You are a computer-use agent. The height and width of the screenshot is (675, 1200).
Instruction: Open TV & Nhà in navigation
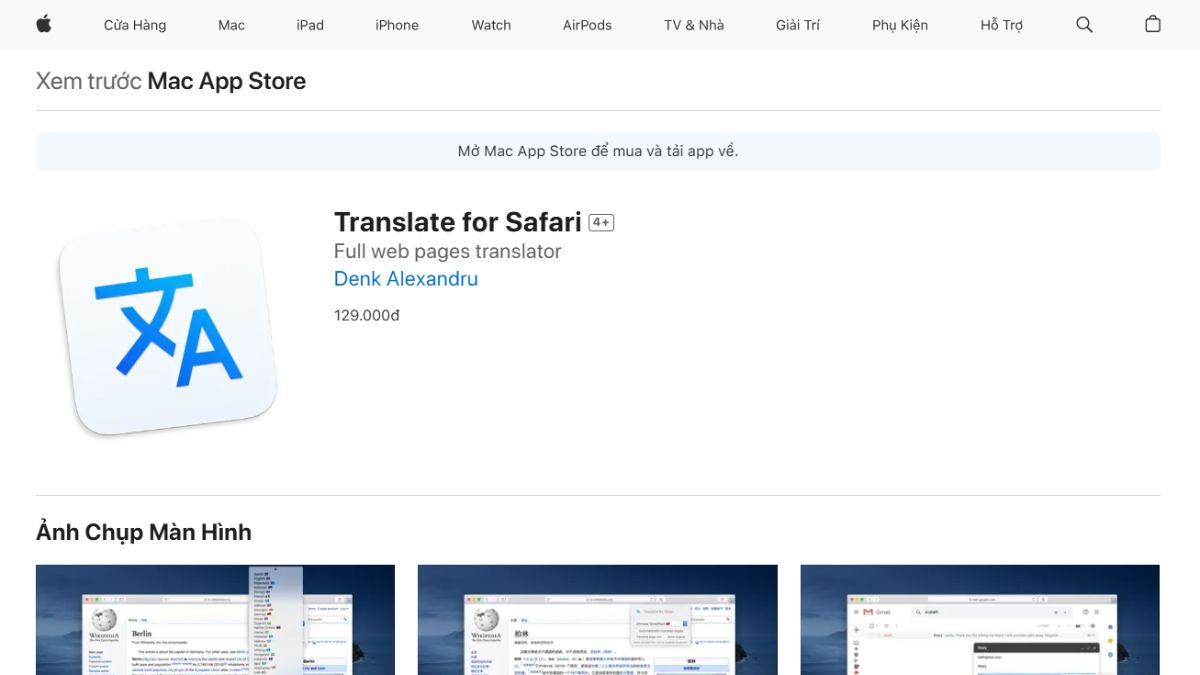tap(694, 25)
